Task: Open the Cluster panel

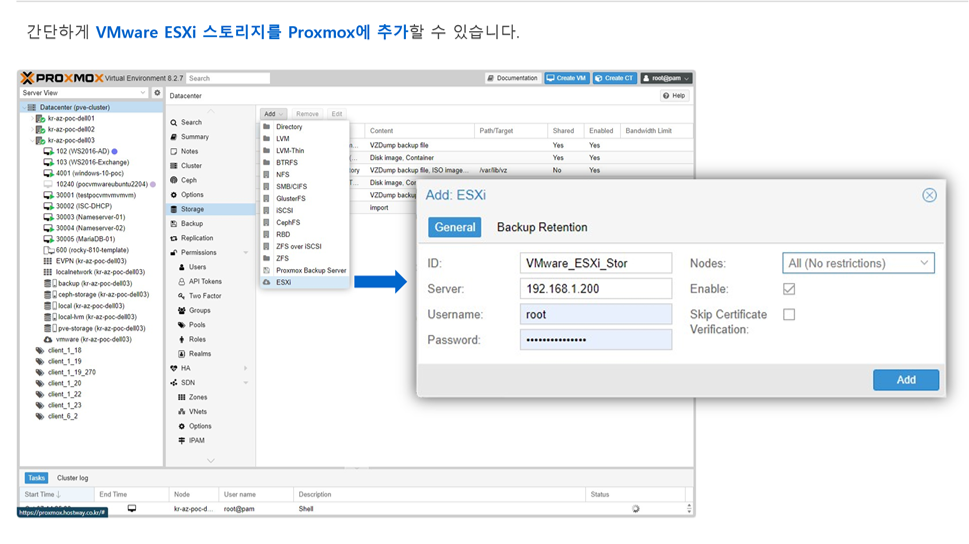Action: pos(186,166)
